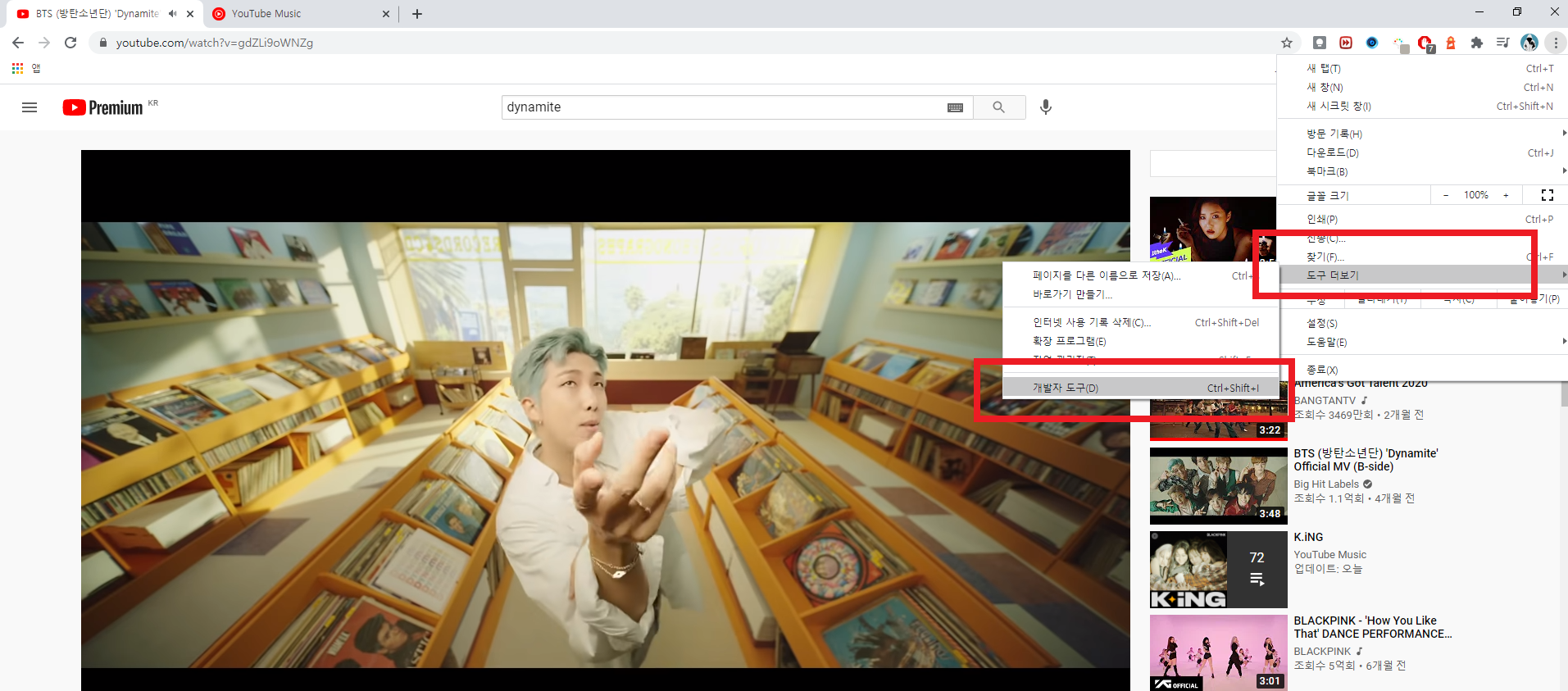Screen dimensions: 1568x691
Task: Switch to the BTS Dynamite tab
Action: point(105,14)
